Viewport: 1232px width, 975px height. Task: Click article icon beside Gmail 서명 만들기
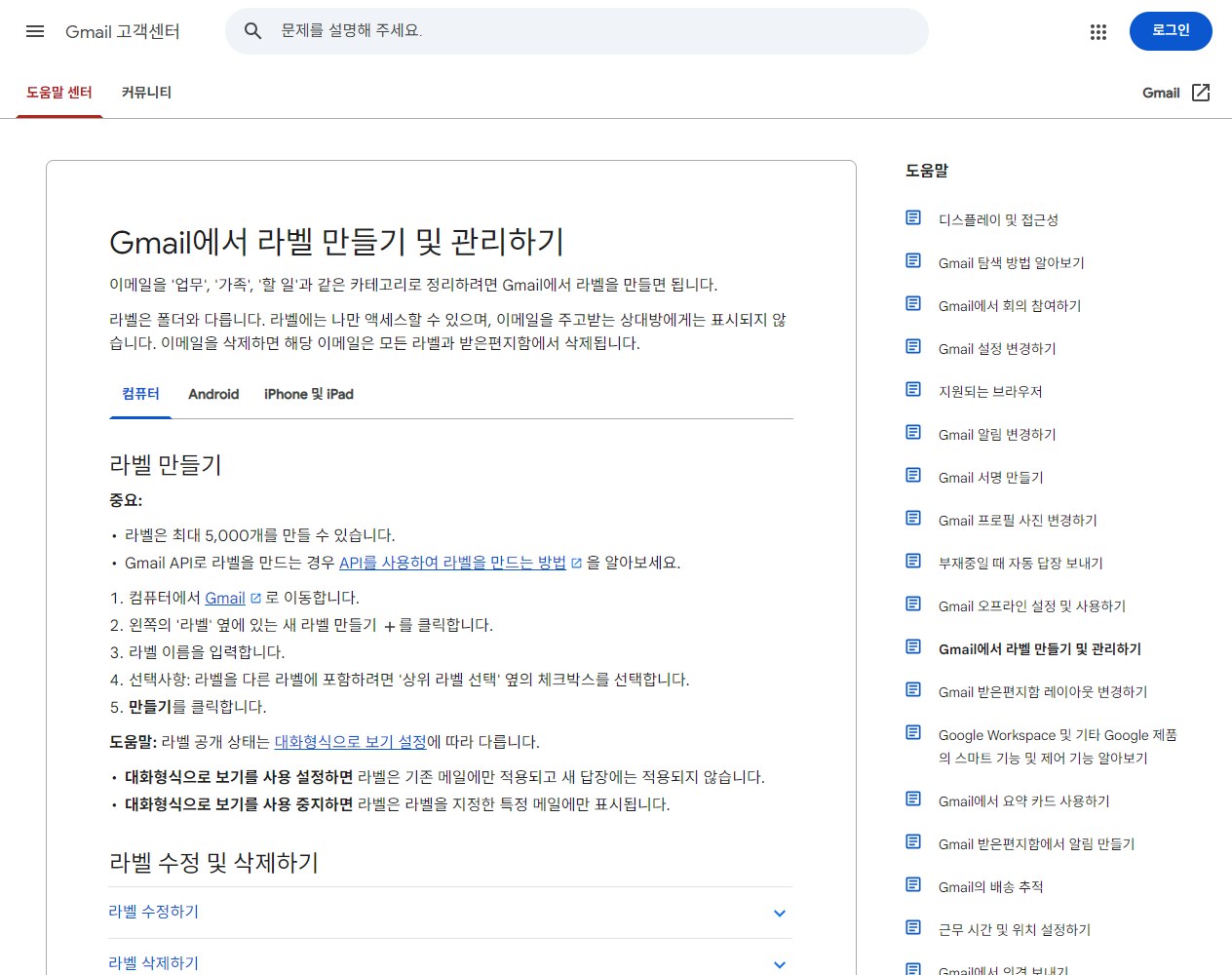(913, 475)
